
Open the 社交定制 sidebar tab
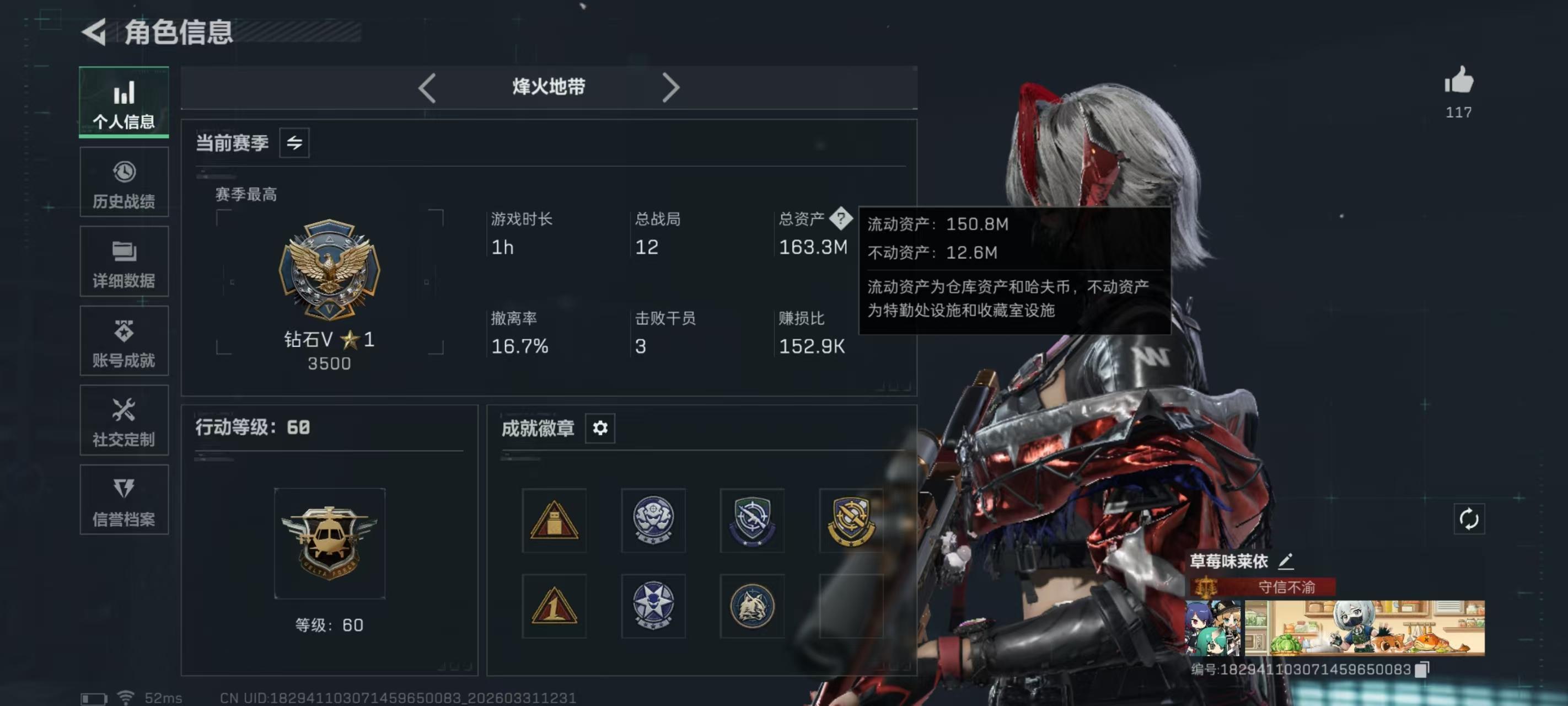pyautogui.click(x=124, y=420)
